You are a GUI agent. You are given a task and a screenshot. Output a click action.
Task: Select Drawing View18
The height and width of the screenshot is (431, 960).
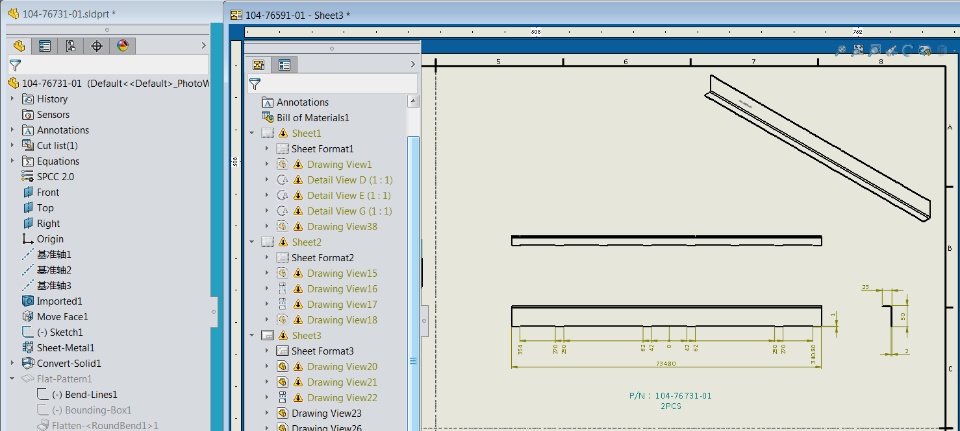click(342, 320)
